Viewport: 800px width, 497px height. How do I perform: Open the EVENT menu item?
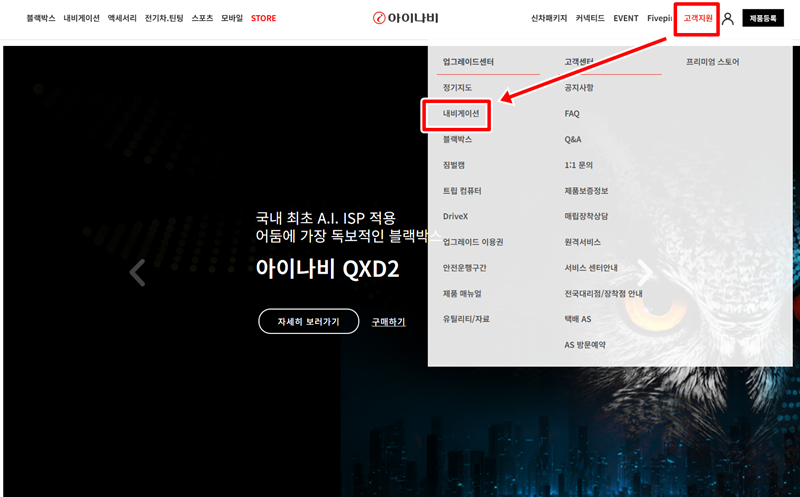(x=626, y=18)
